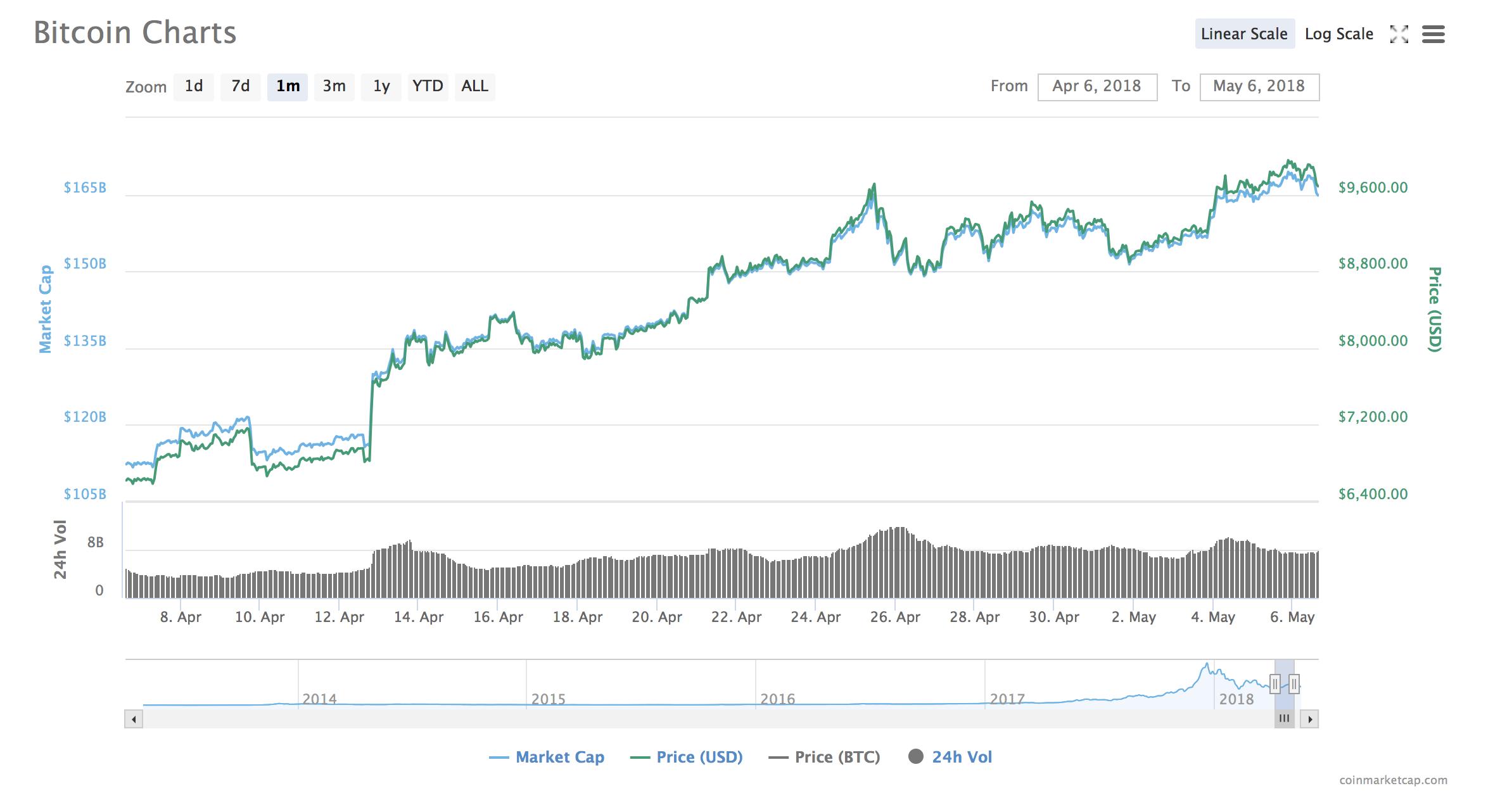Screen dimensions: 1500x812
Task: Toggle fullscreen chart view icon
Action: coord(1399,34)
